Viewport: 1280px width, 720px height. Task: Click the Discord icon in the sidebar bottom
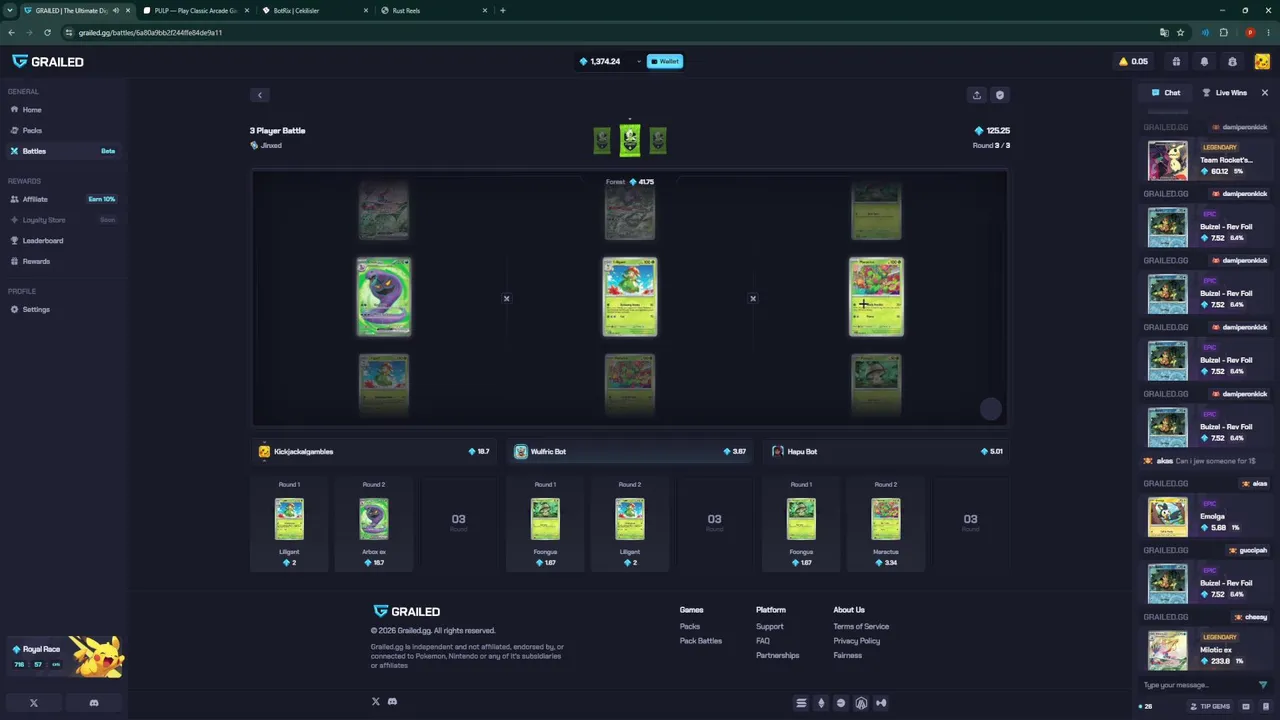tap(94, 703)
